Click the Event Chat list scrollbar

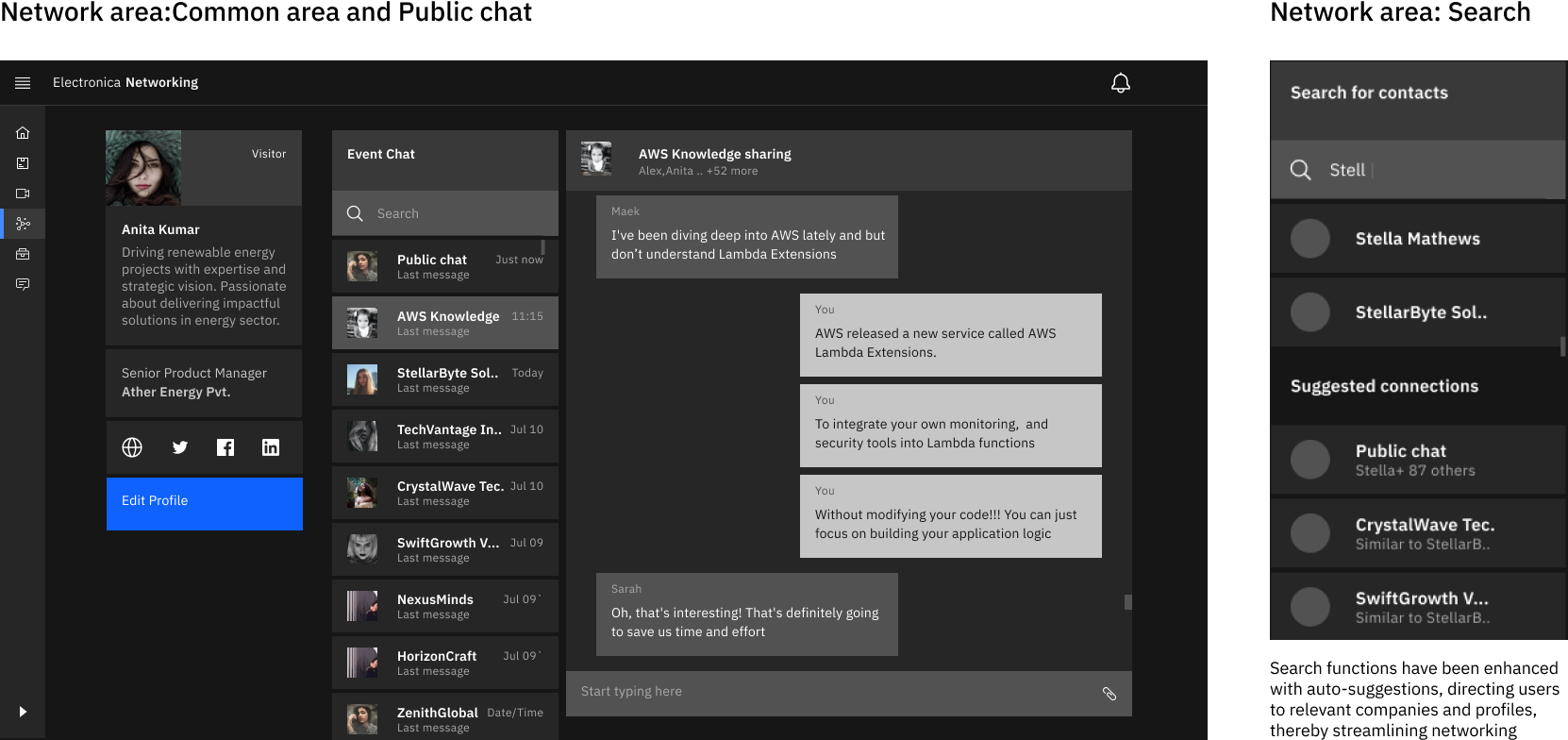click(542, 247)
